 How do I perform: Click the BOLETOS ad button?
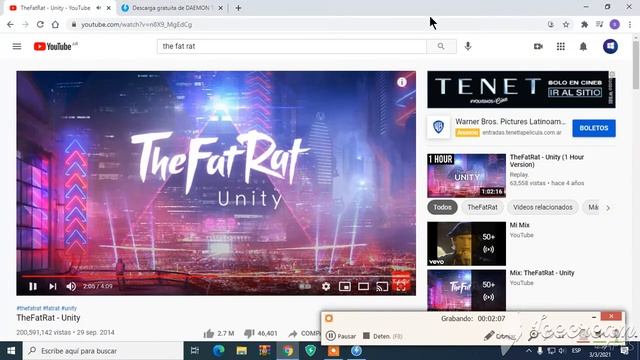[594, 128]
